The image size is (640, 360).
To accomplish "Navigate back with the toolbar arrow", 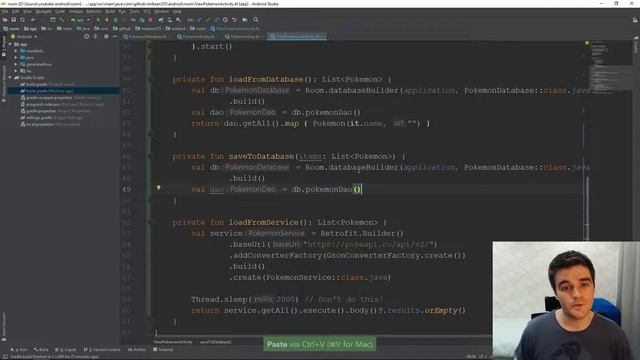I will point(33,20).
